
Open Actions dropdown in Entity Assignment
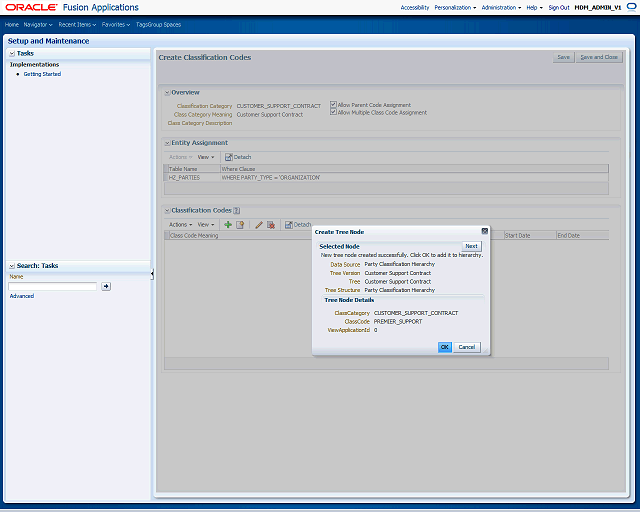pos(180,157)
